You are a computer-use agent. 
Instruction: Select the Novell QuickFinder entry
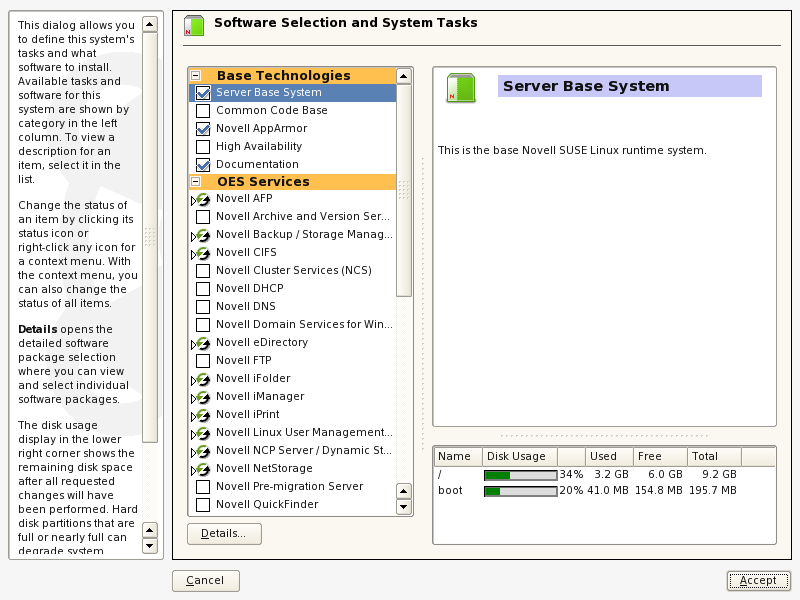pos(267,504)
